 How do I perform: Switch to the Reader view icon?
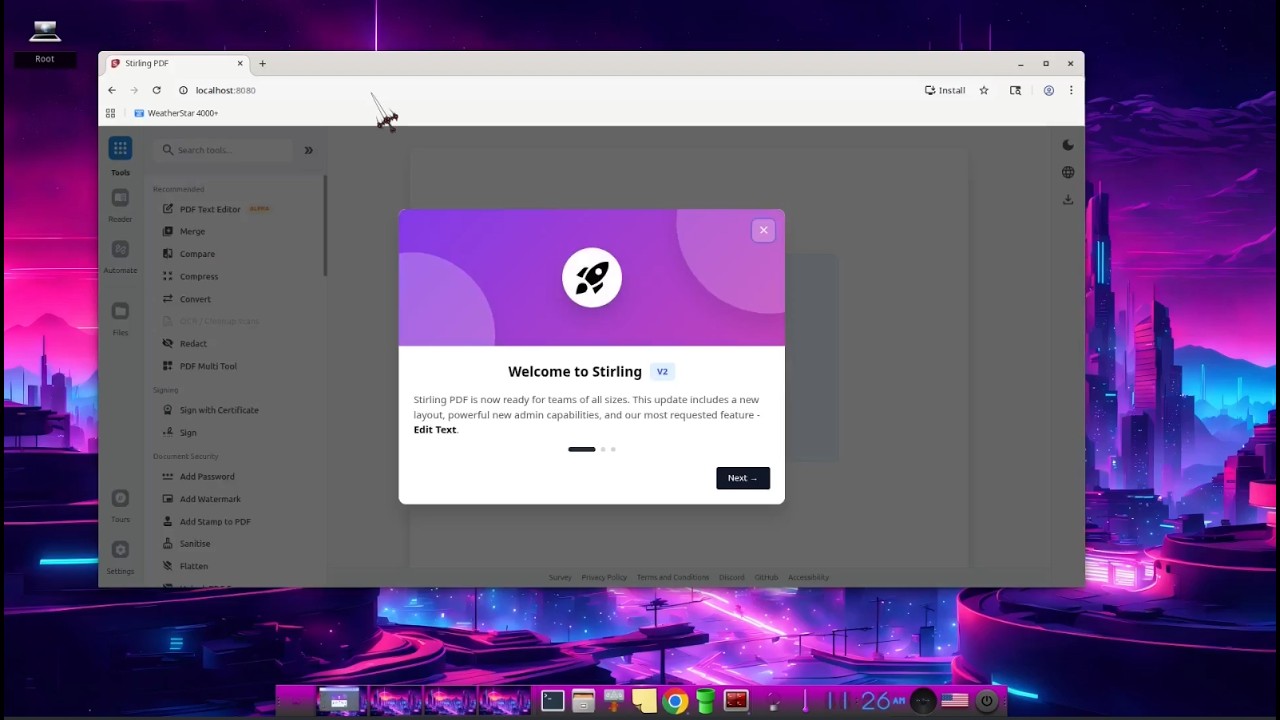coord(120,198)
